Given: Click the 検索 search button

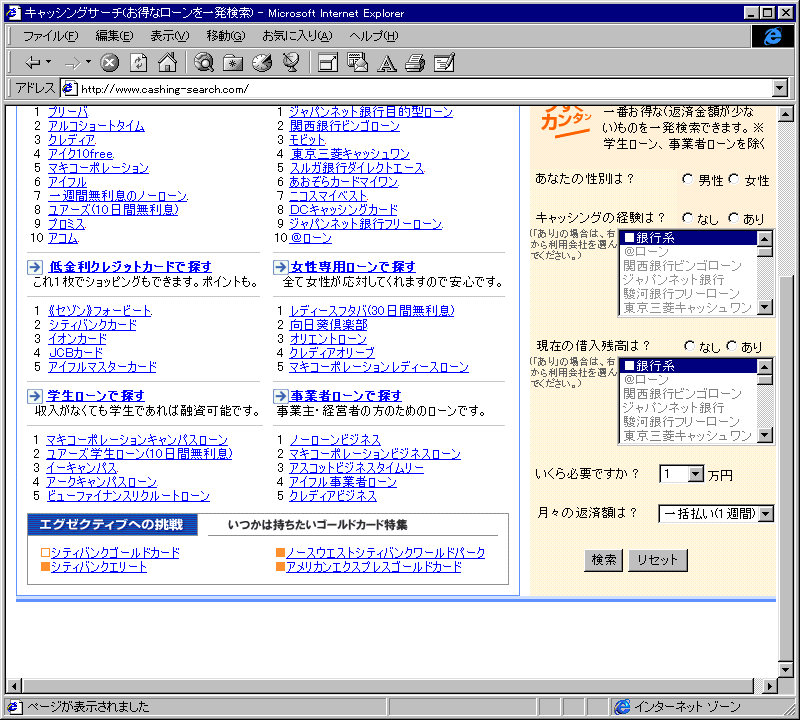Looking at the screenshot, I should click(603, 560).
